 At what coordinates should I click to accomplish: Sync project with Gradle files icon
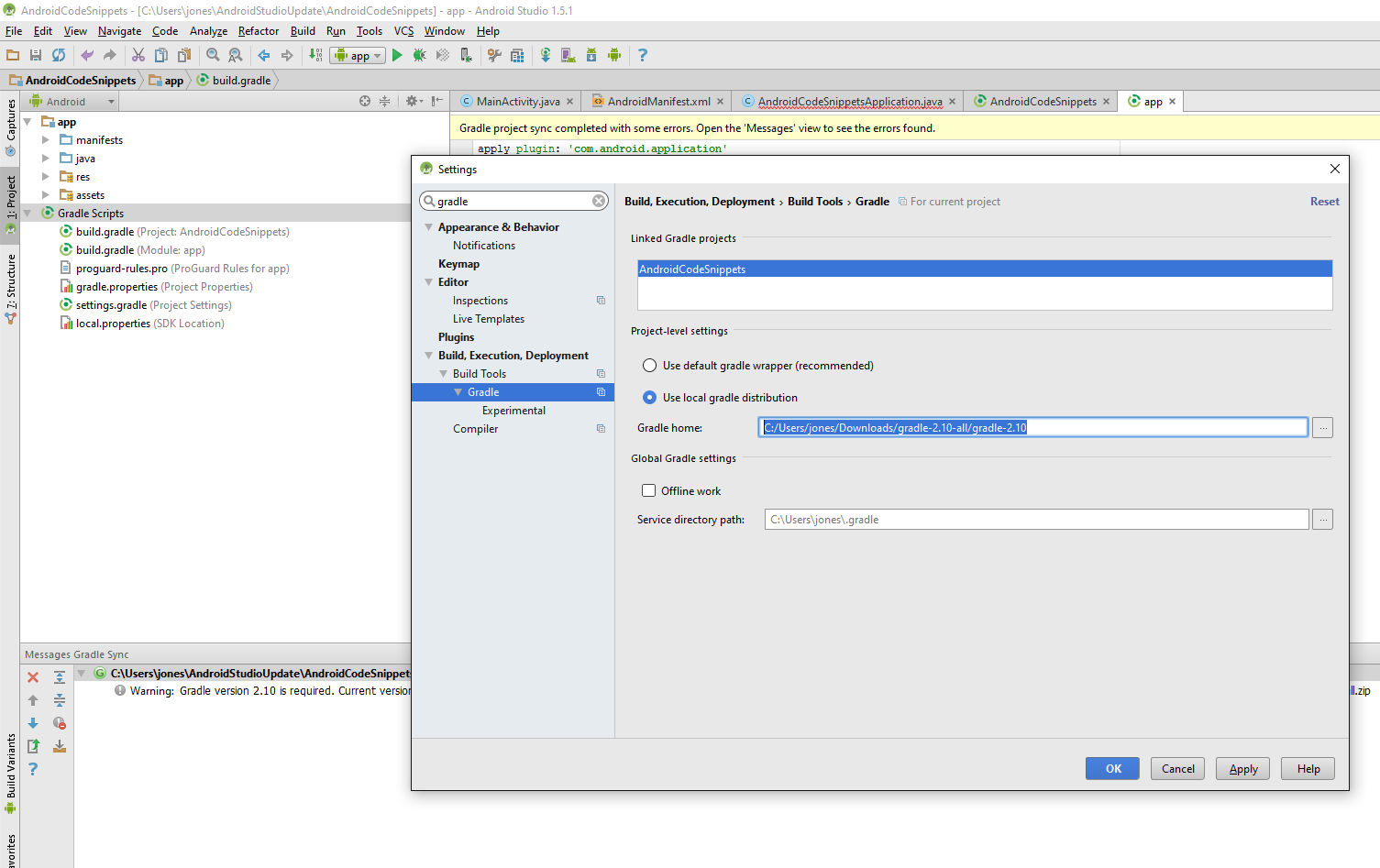click(x=546, y=55)
